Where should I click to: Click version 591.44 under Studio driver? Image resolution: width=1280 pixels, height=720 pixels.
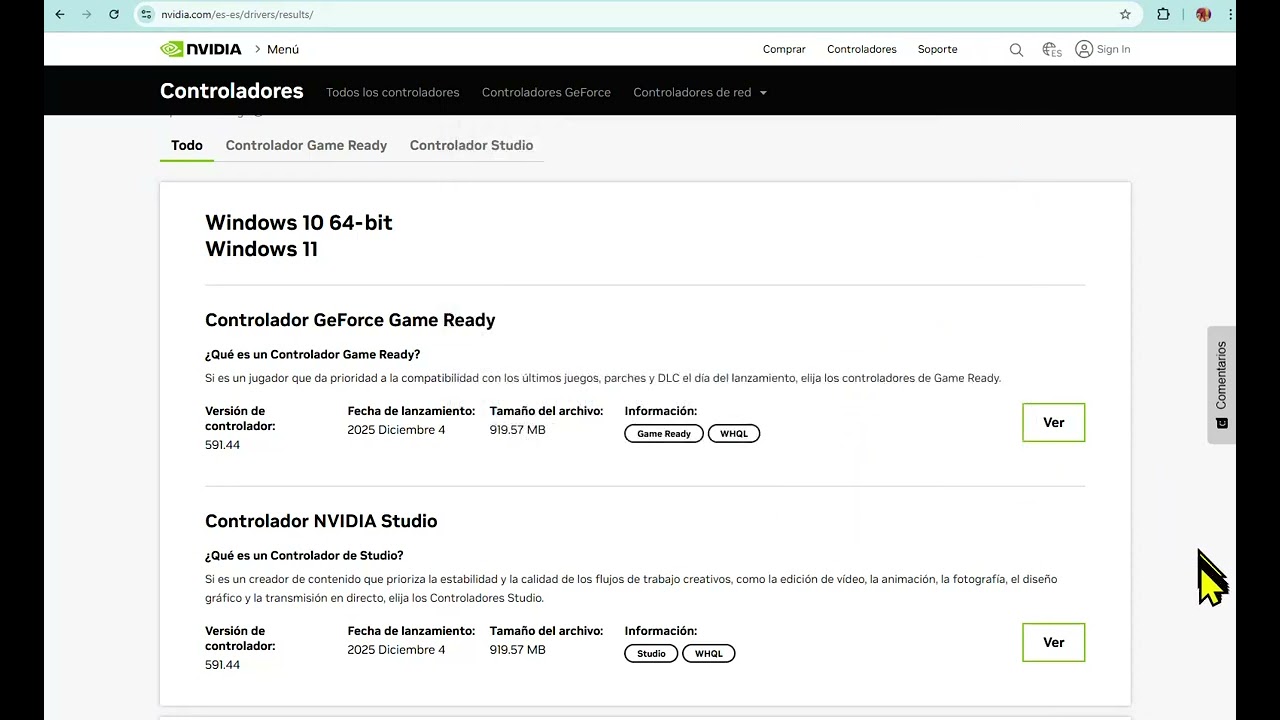click(222, 665)
